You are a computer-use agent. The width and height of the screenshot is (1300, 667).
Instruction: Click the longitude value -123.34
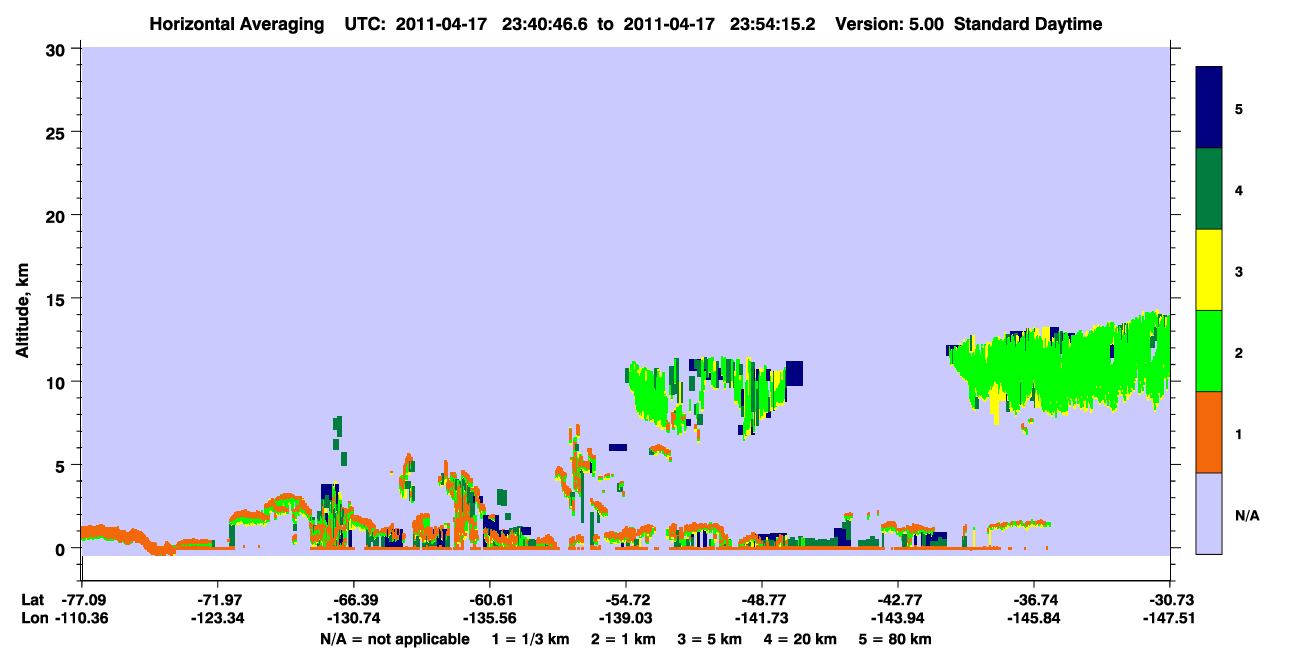coord(217,618)
